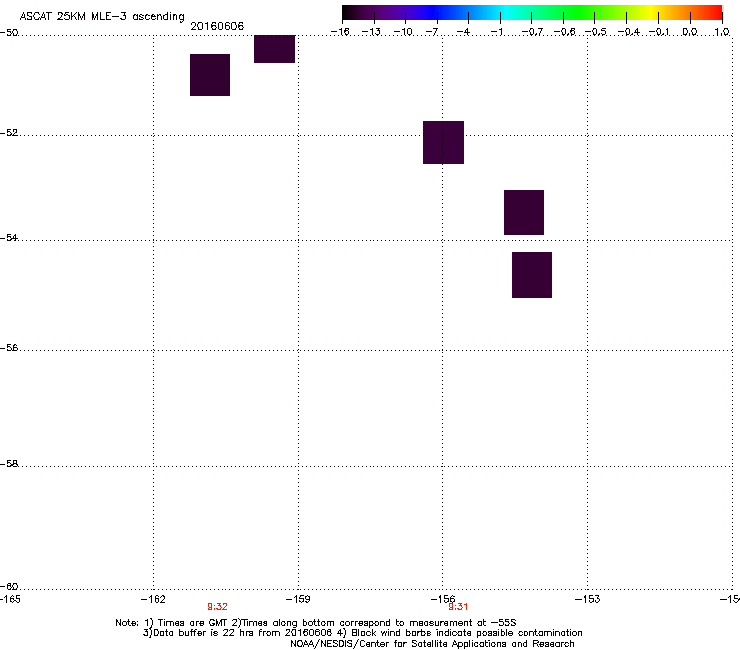Click the -7 label on the color scale
740x650 pixels.
432,32
